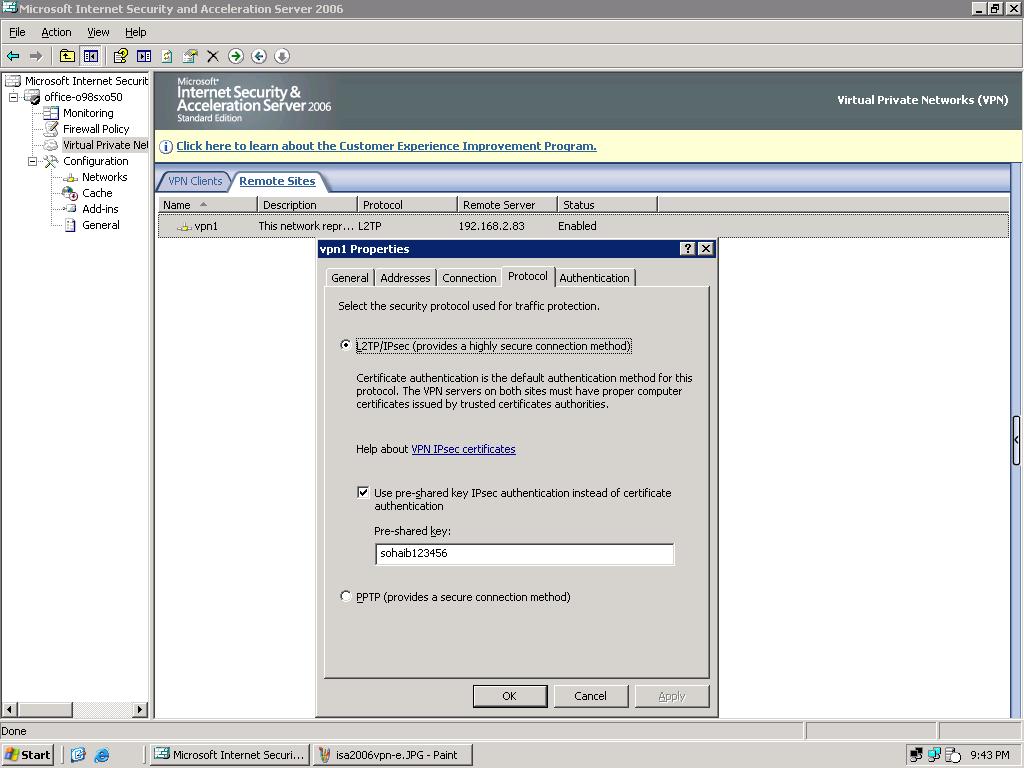This screenshot has width=1024, height=768.
Task: Click the Delete X toolbar icon
Action: [x=213, y=56]
